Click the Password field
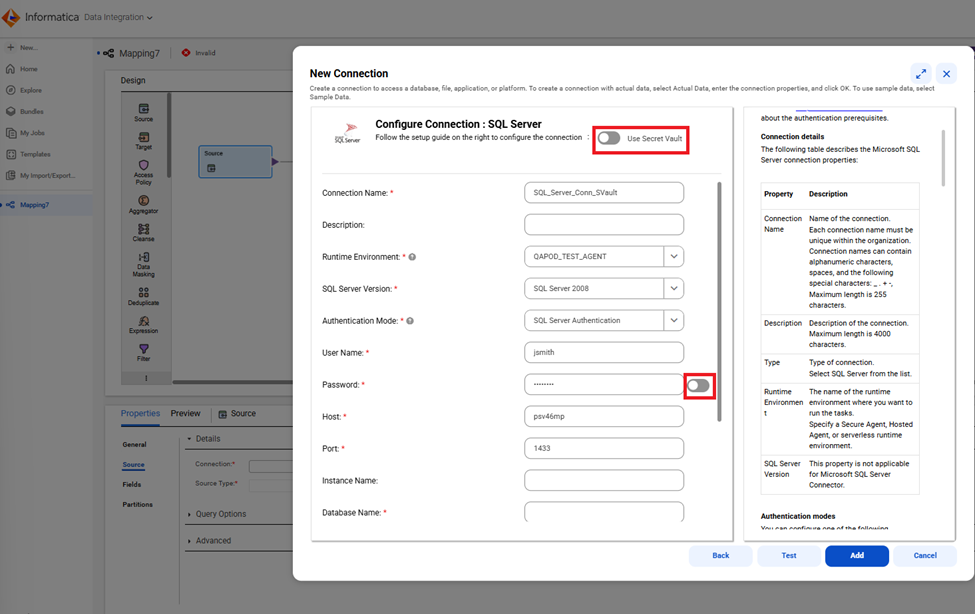This screenshot has width=975, height=614. (x=604, y=384)
